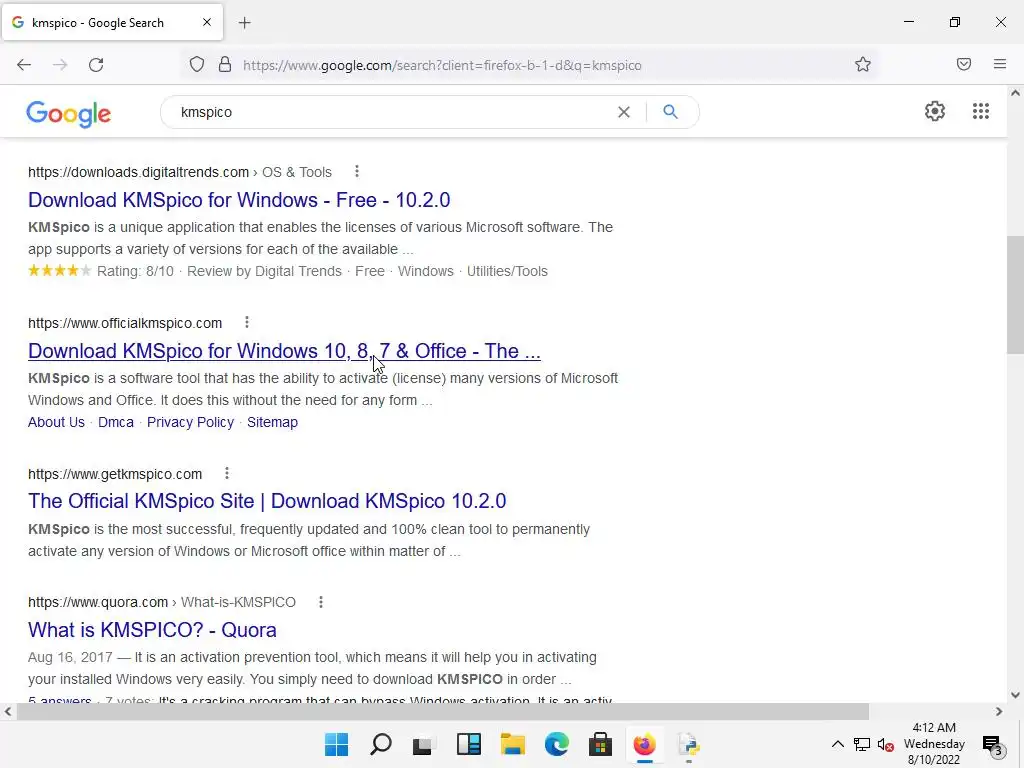
Task: Open Google quick settings gear
Action: point(935,111)
